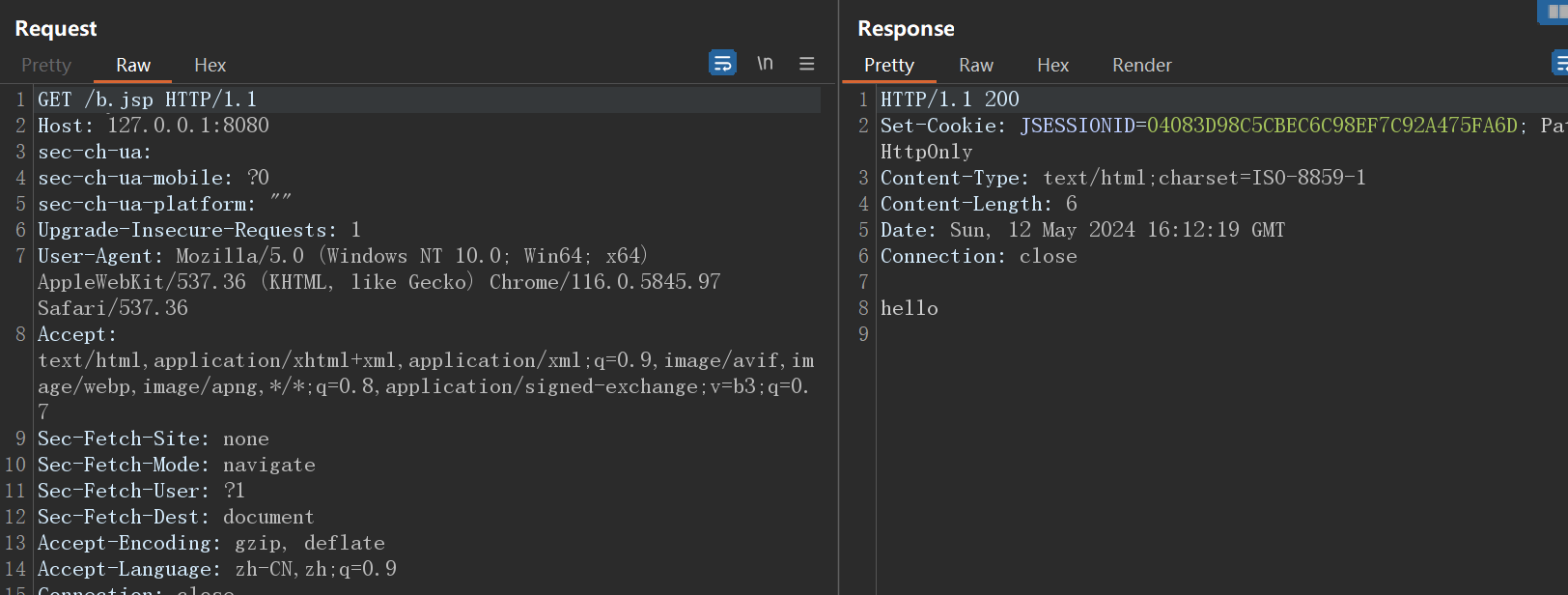
Task: Switch Response view to Raw tab
Action: pos(975,65)
